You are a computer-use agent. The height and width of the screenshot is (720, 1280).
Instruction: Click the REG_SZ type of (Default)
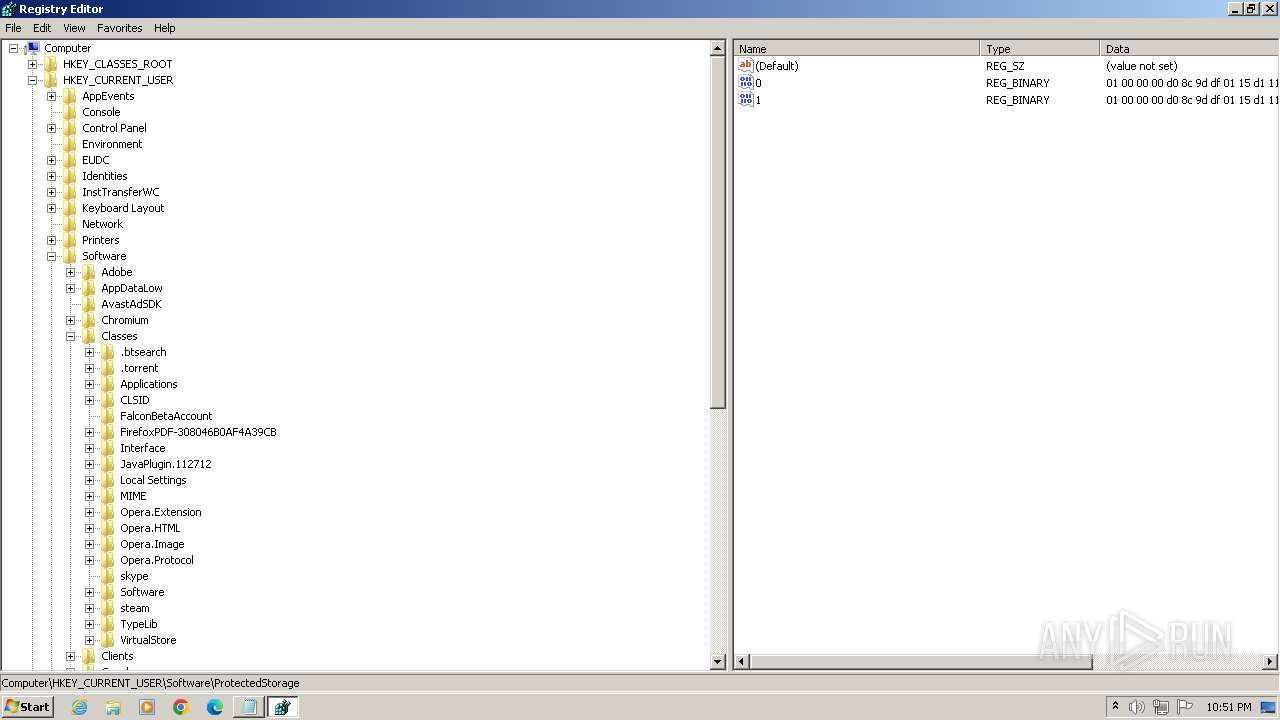(x=1005, y=66)
